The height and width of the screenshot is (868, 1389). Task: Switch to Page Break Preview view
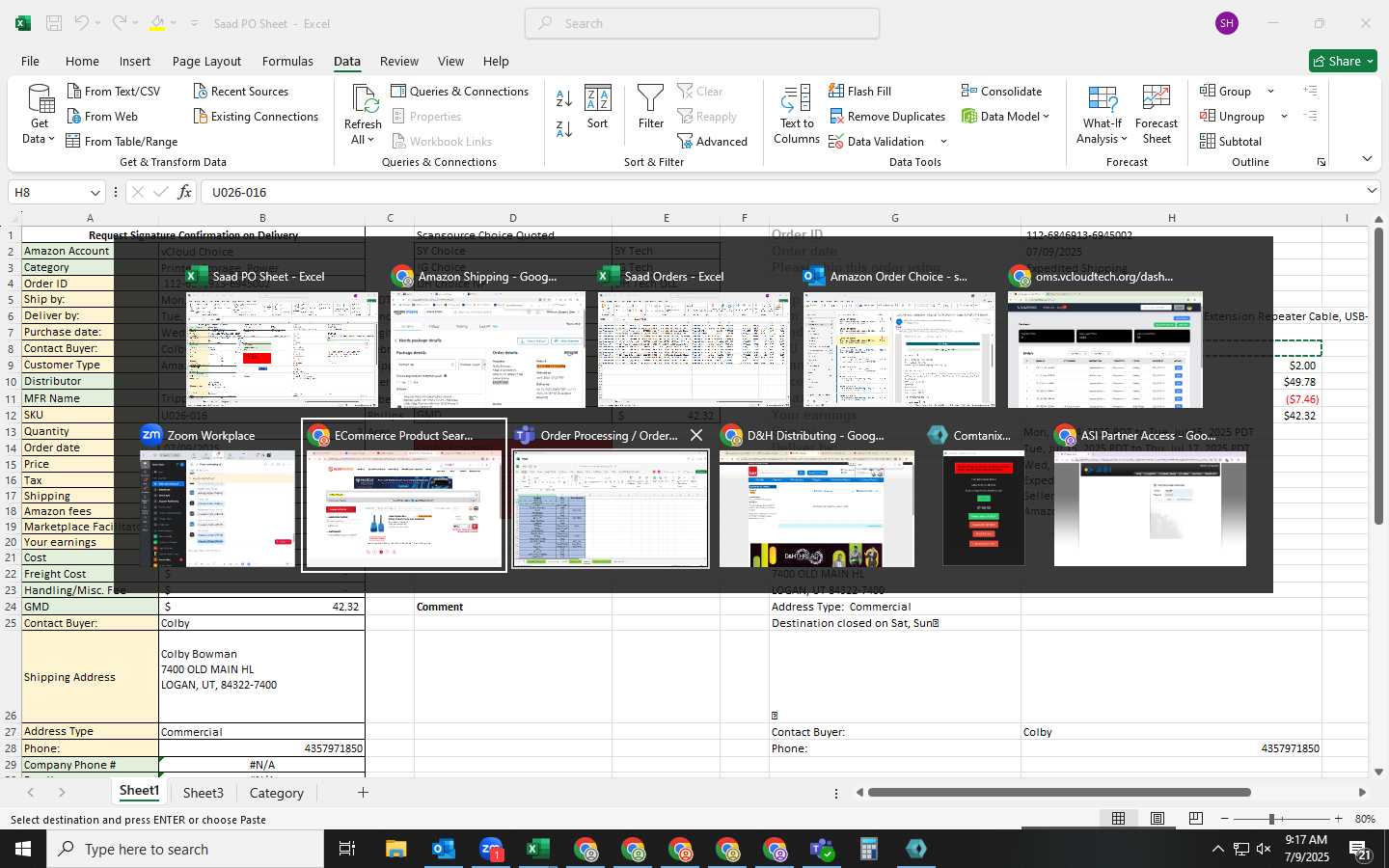[1196, 818]
